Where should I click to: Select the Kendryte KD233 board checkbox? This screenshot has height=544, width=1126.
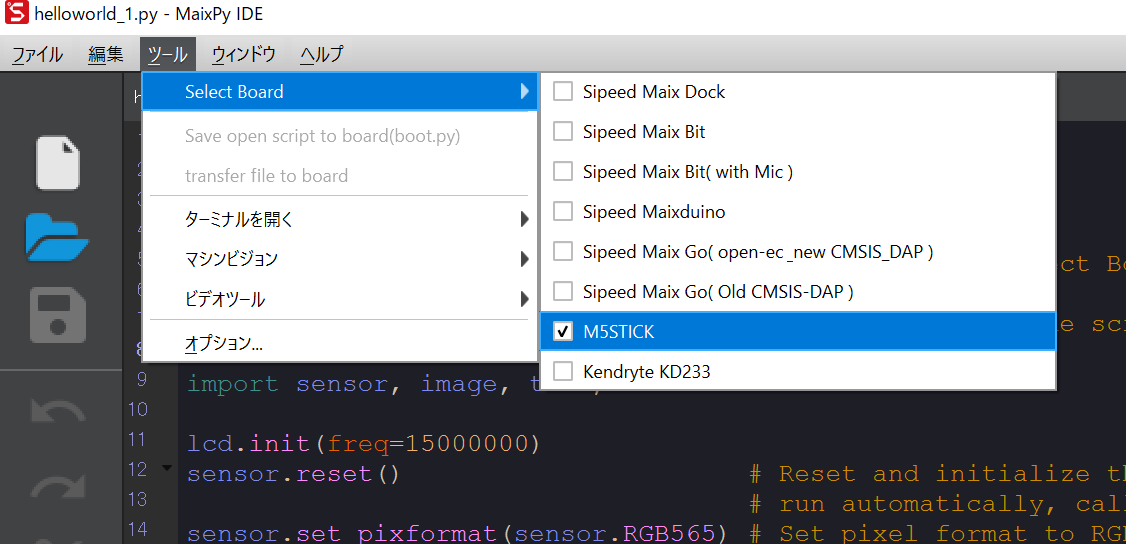coord(563,372)
